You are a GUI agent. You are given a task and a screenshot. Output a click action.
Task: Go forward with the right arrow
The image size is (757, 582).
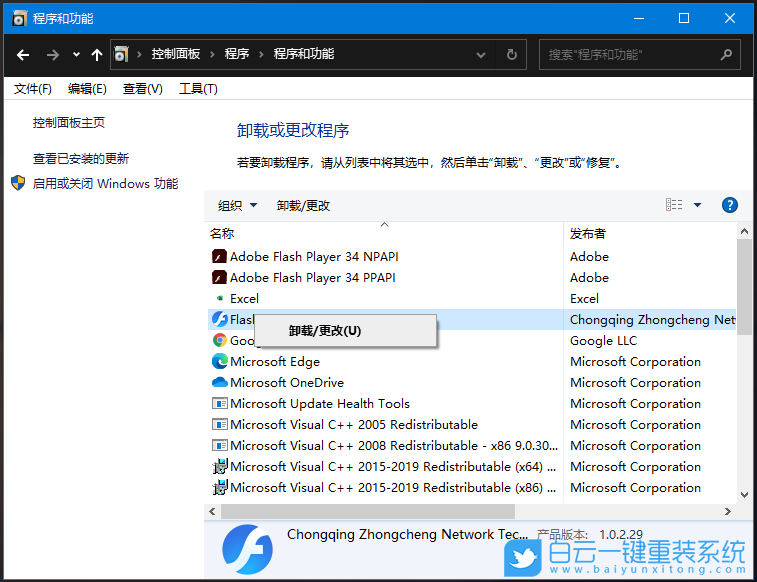(x=52, y=55)
